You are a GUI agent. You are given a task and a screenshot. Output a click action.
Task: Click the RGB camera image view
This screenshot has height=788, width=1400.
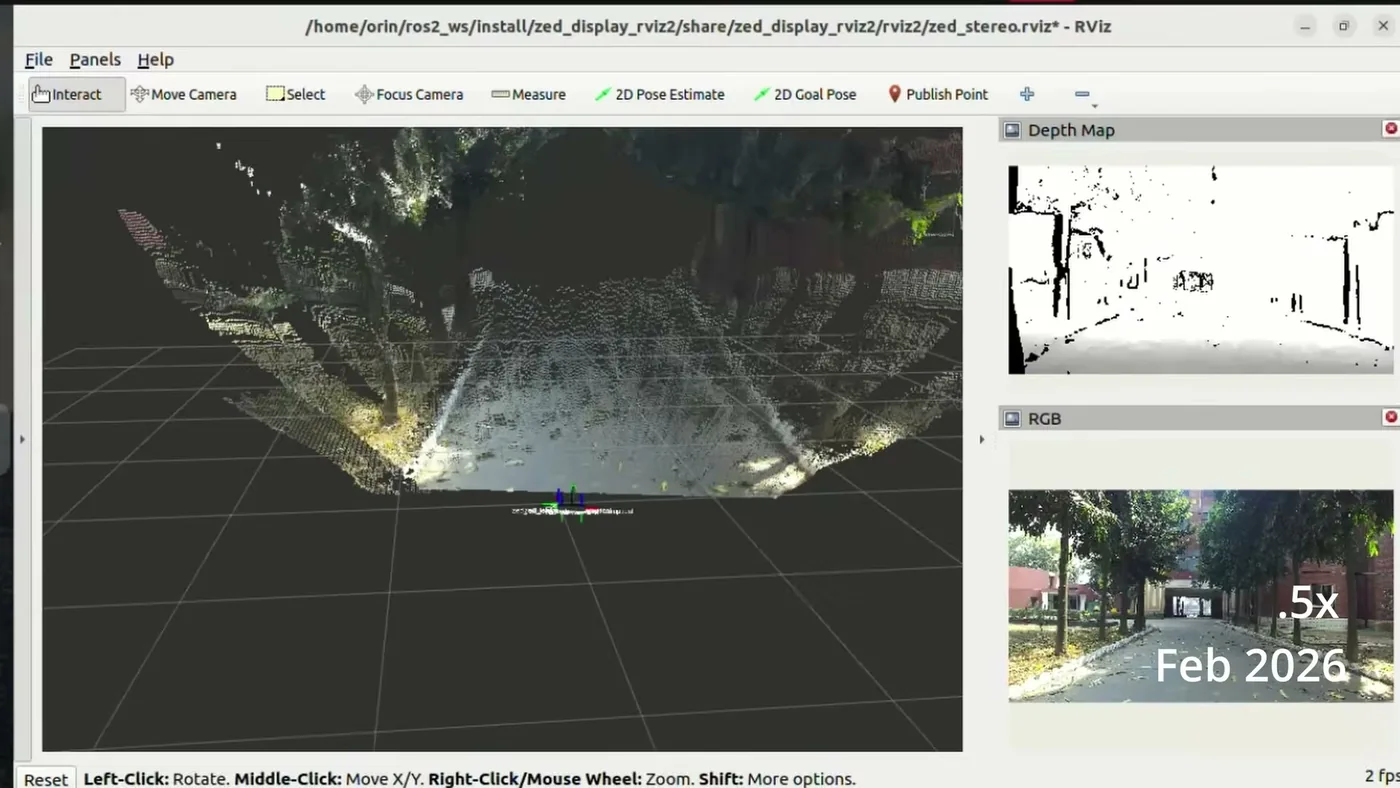(x=1200, y=595)
